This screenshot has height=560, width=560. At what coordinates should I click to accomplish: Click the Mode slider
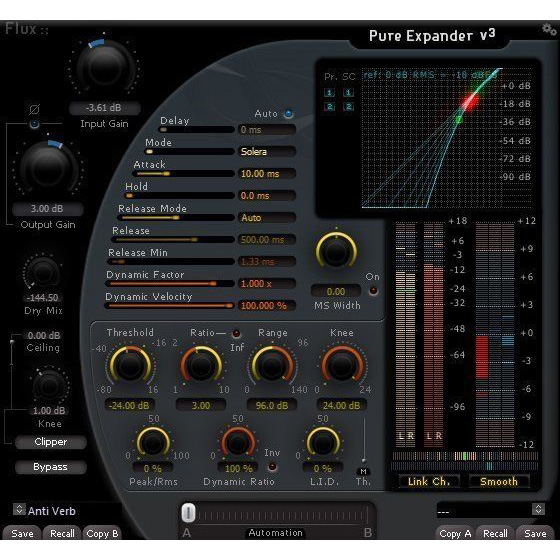[x=189, y=151]
